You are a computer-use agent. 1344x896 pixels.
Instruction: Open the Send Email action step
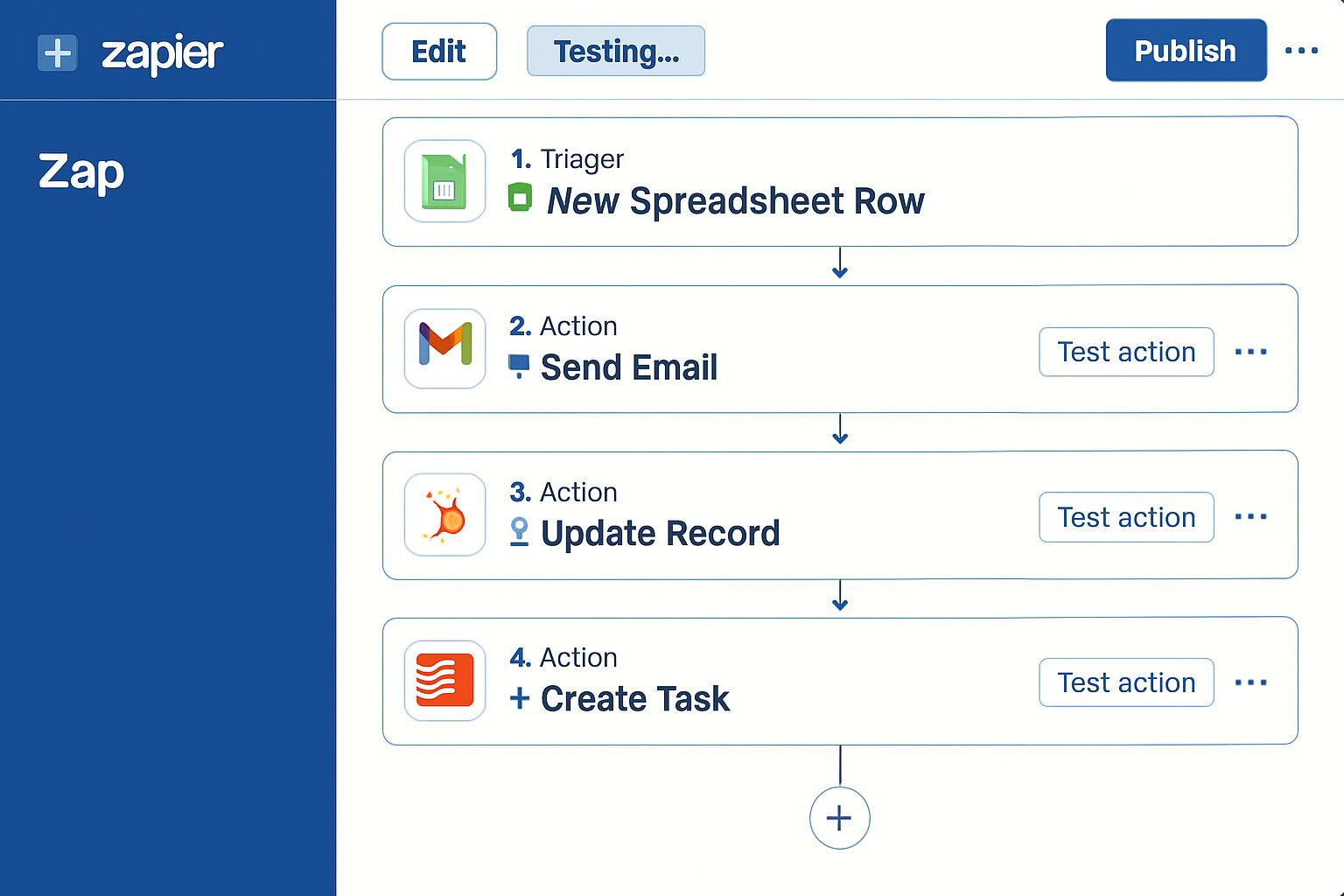coord(840,348)
